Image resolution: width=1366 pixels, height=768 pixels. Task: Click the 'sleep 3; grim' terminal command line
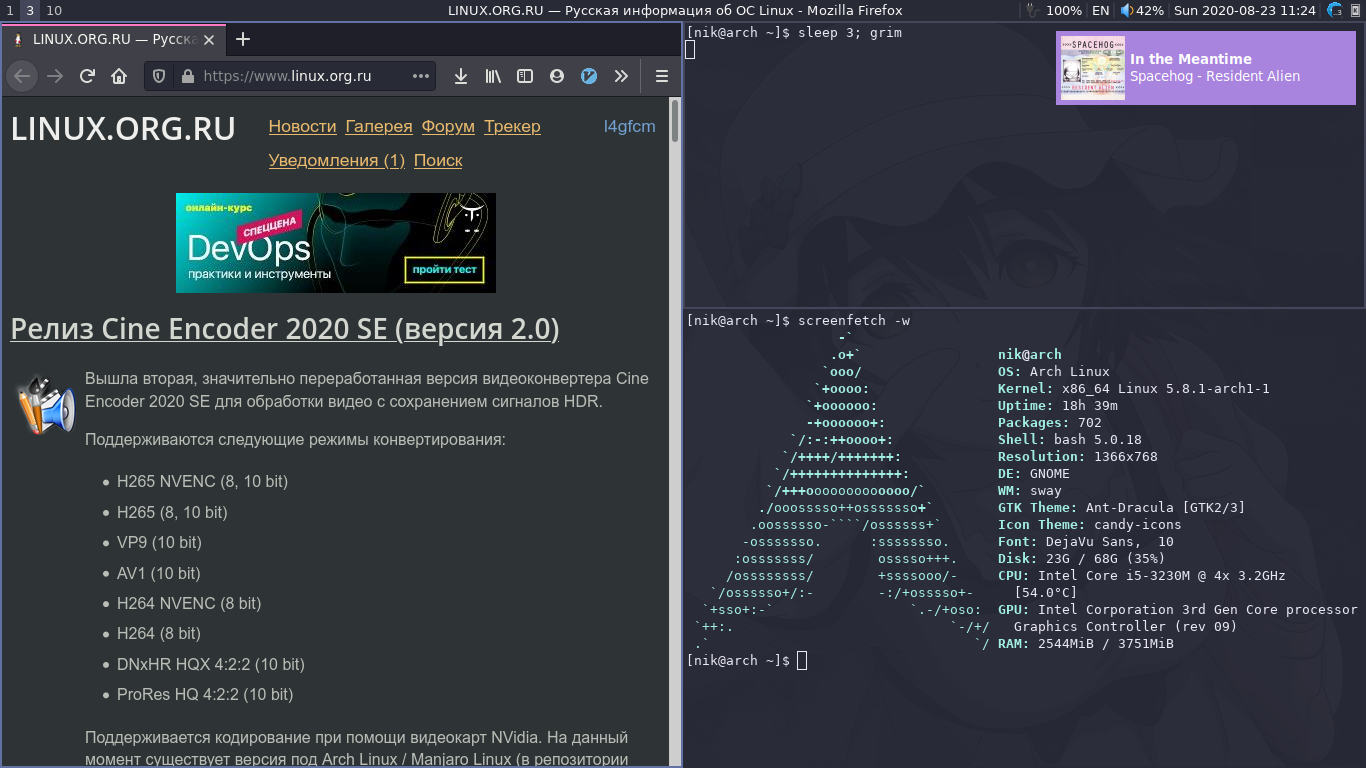point(794,32)
